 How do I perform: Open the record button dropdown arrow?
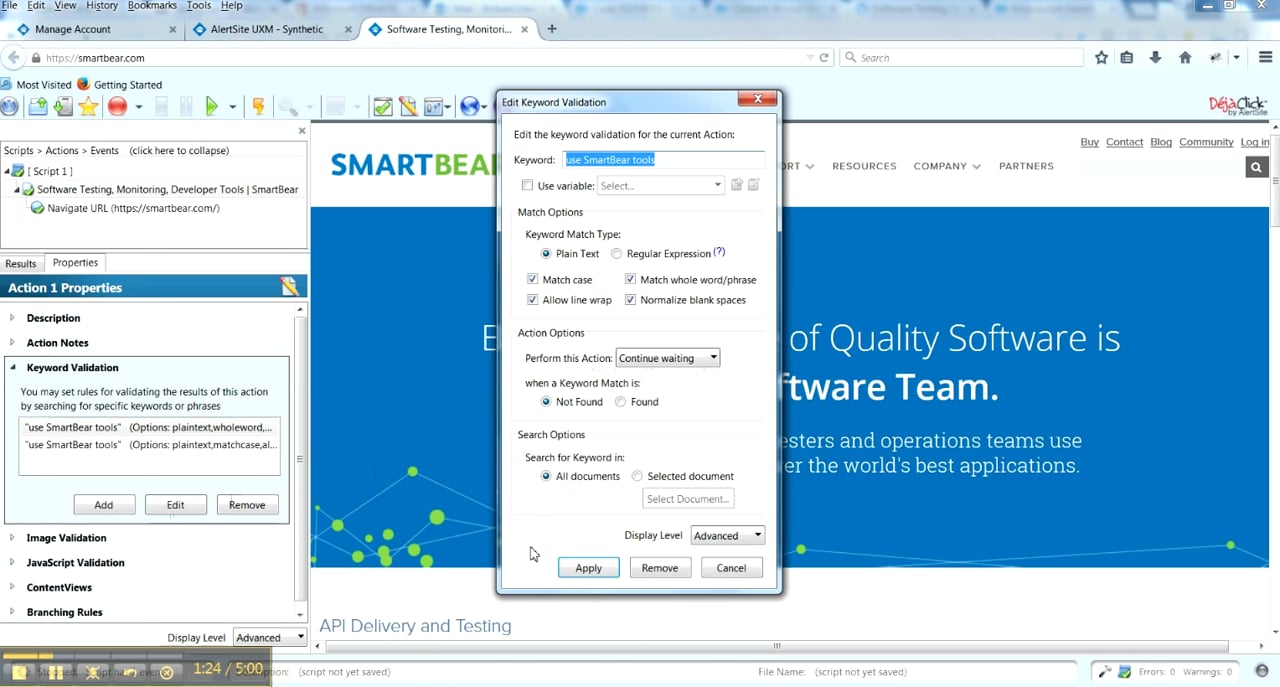click(139, 107)
